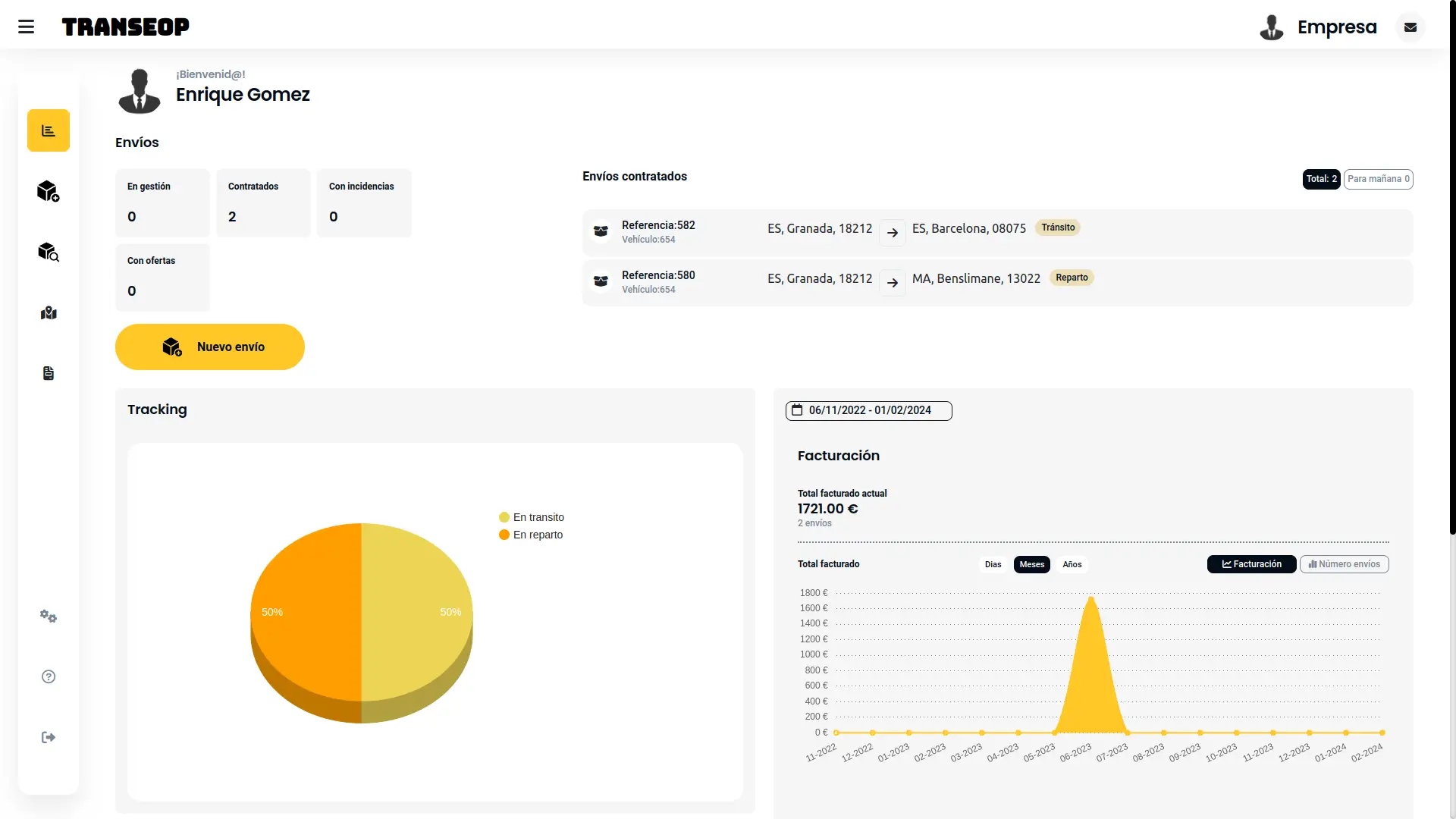Open the search shipments box-magnifier sidebar icon
This screenshot has width=1456, height=819.
tap(49, 252)
